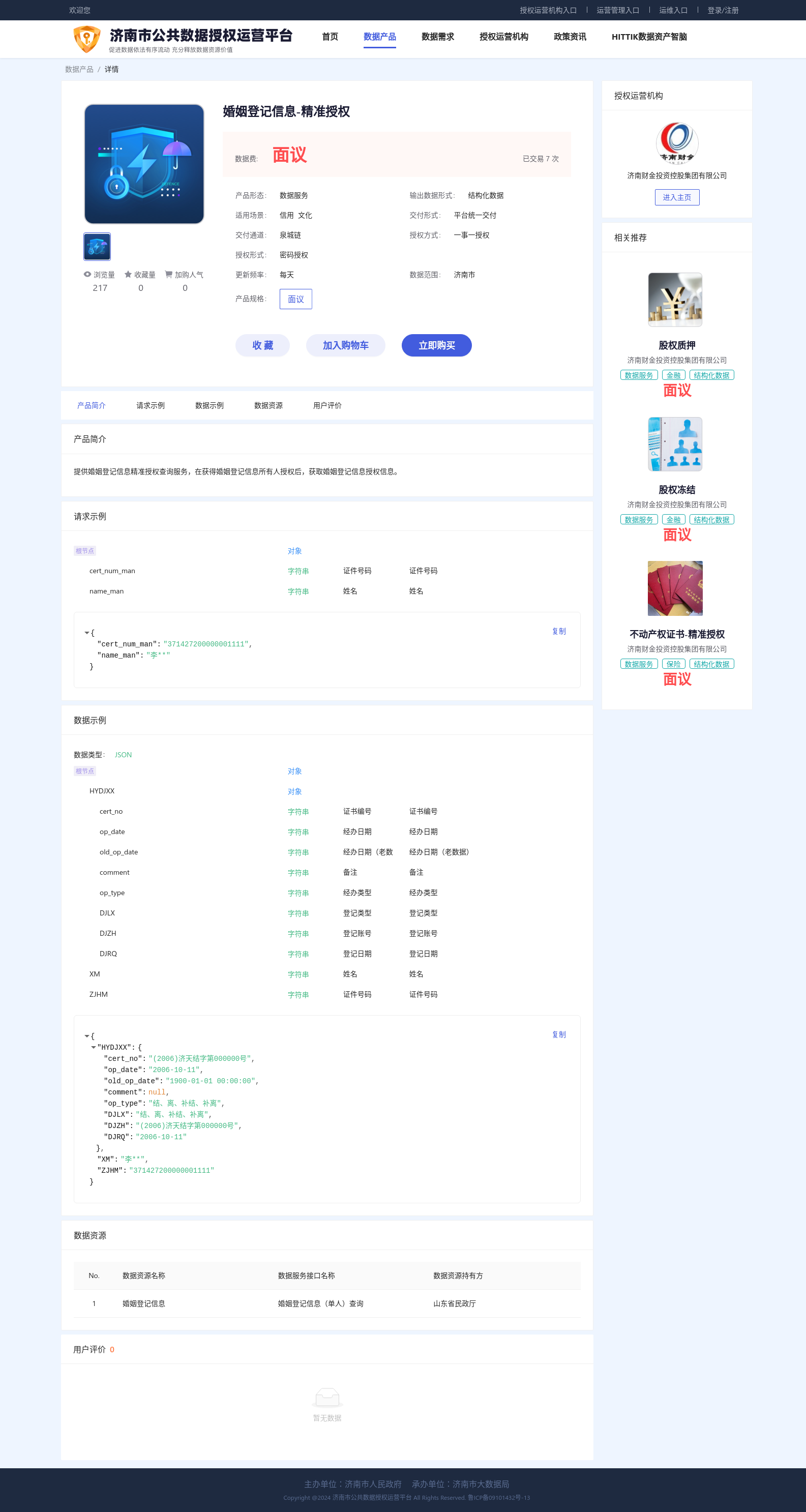
Task: Open the 不动产权证书-精准授权 product title
Action: tap(677, 634)
